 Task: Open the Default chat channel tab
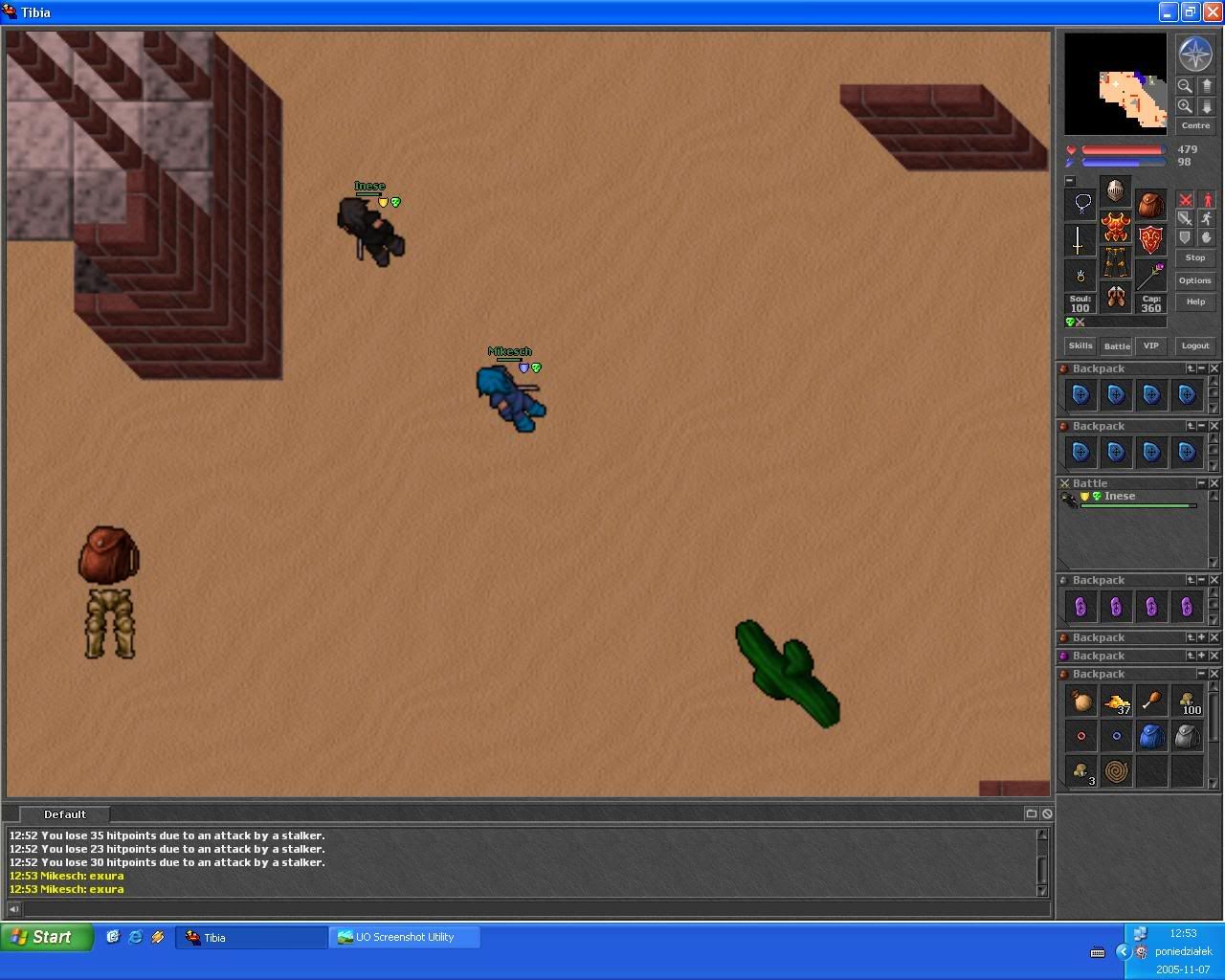click(x=65, y=814)
